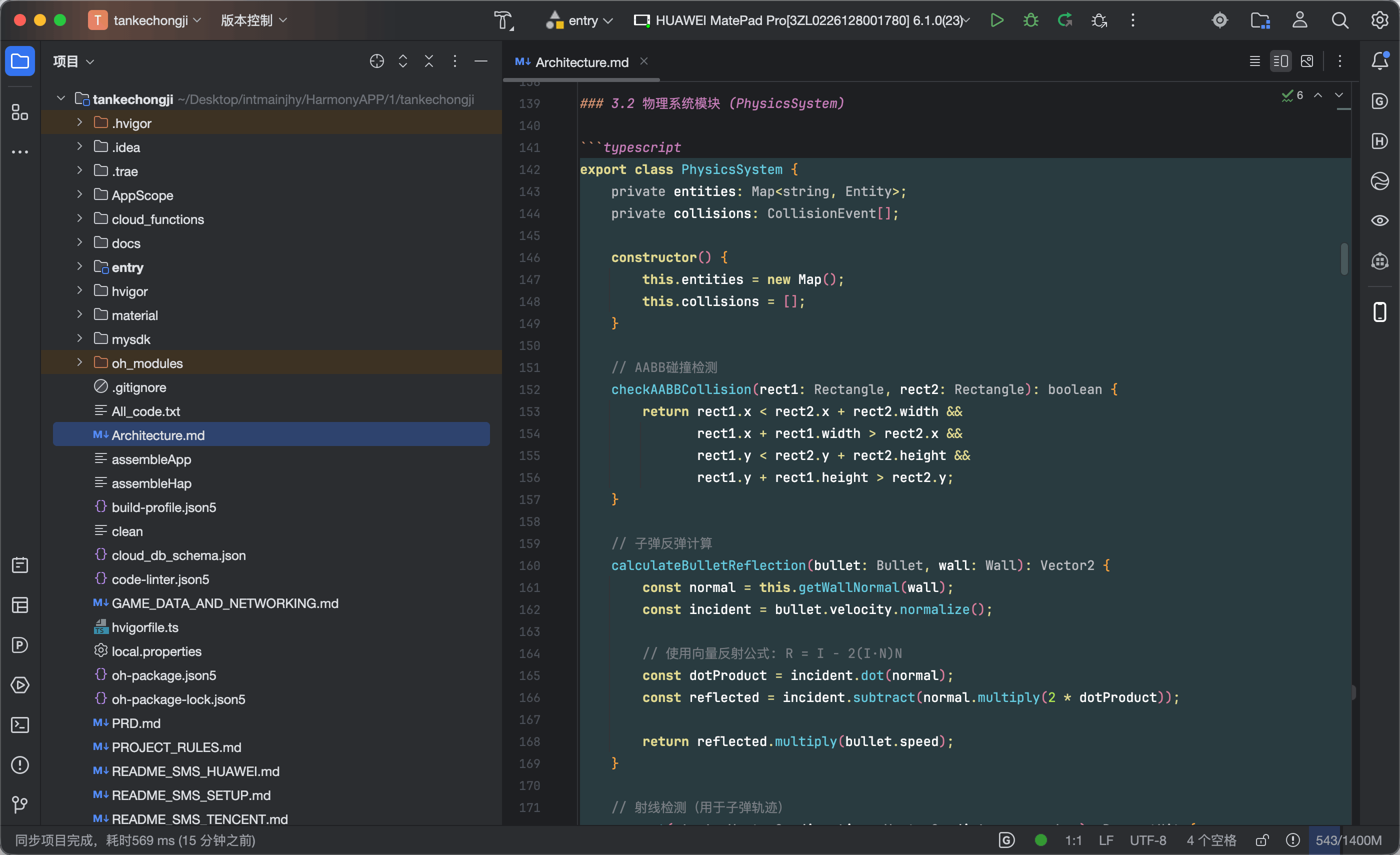1400x855 pixels.
Task: Go to next highlighted problem arrow
Action: (x=1339, y=95)
